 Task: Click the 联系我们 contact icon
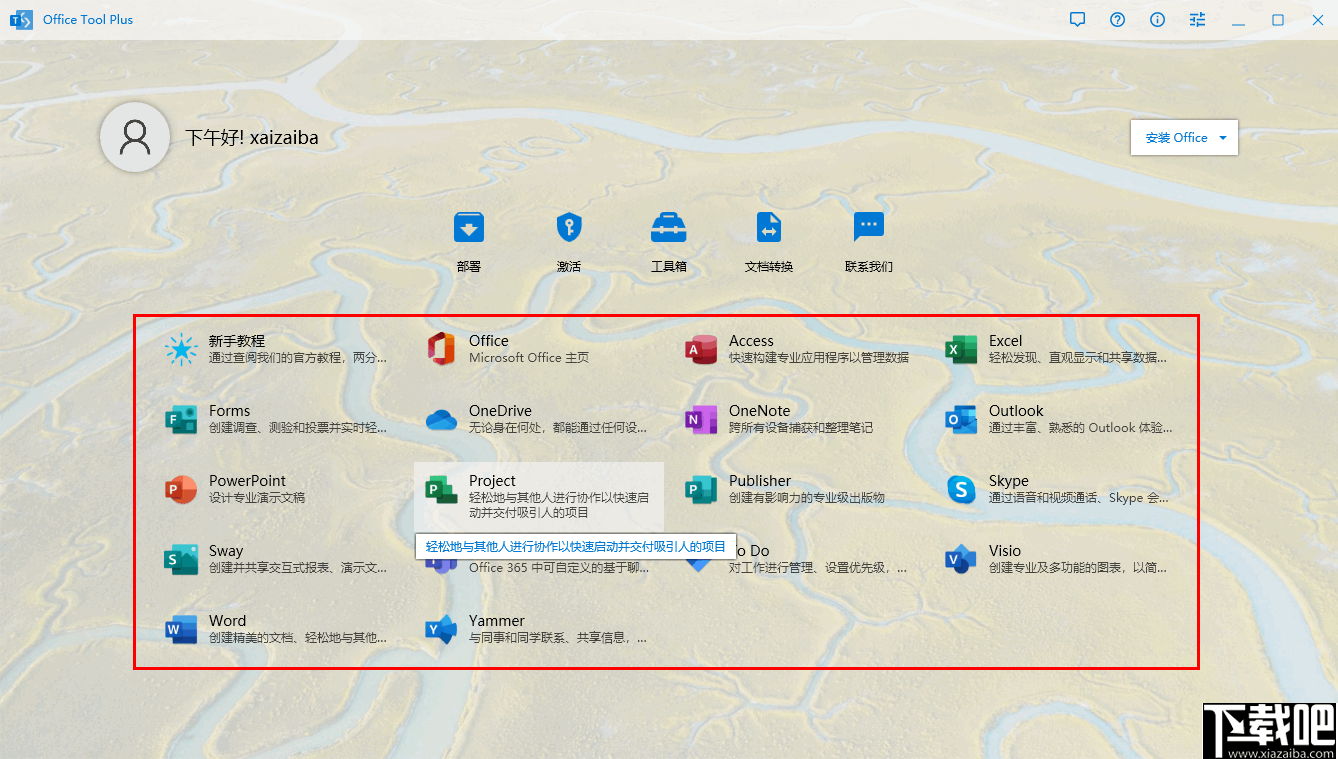tap(868, 240)
